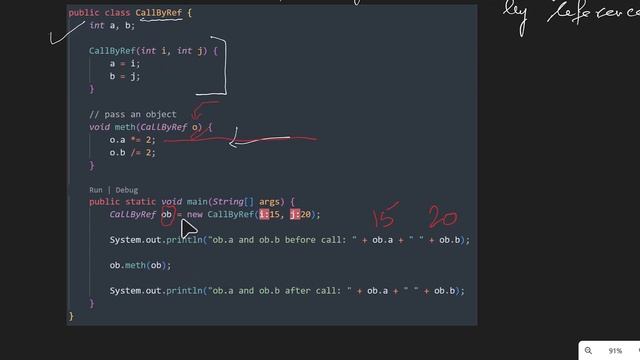Click the magnifier zoom icon near 91%
The height and width of the screenshot is (360, 640).
(588, 351)
